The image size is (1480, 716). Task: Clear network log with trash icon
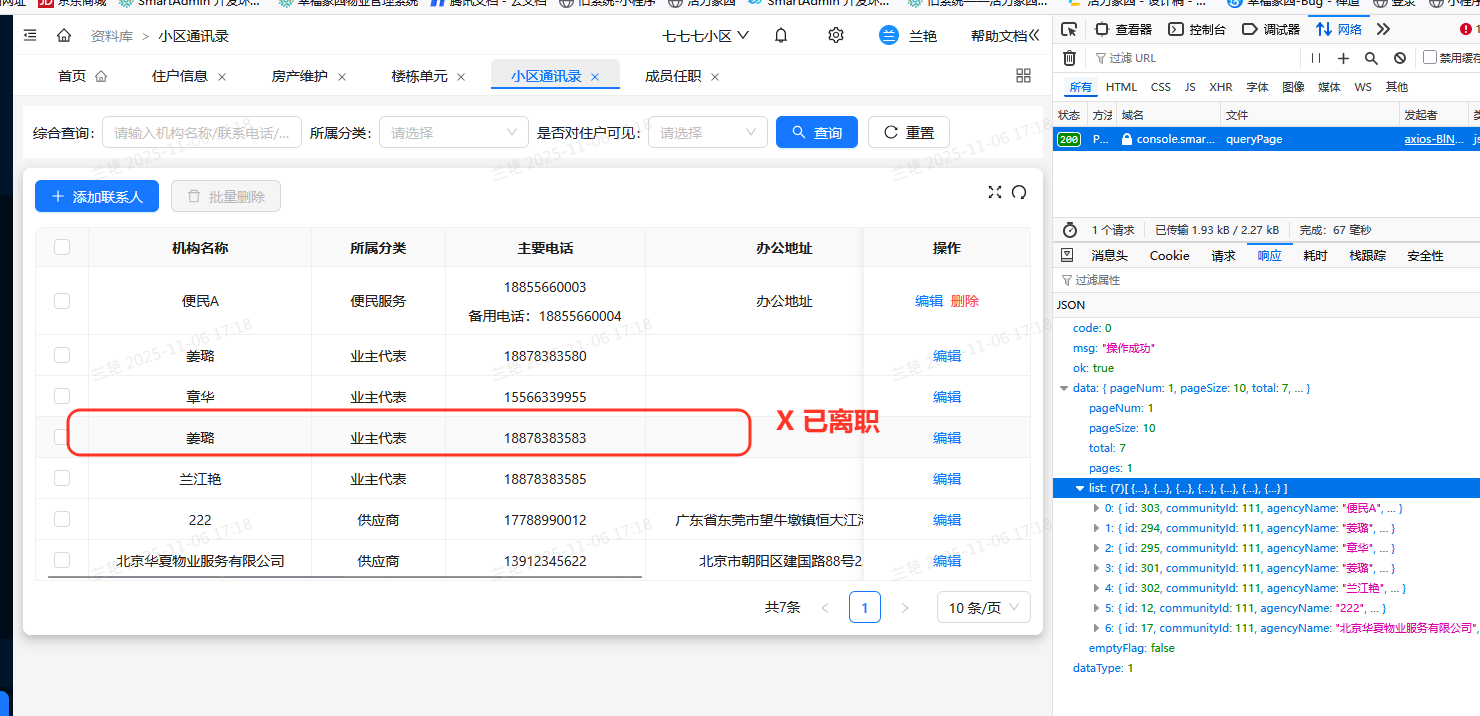1069,59
